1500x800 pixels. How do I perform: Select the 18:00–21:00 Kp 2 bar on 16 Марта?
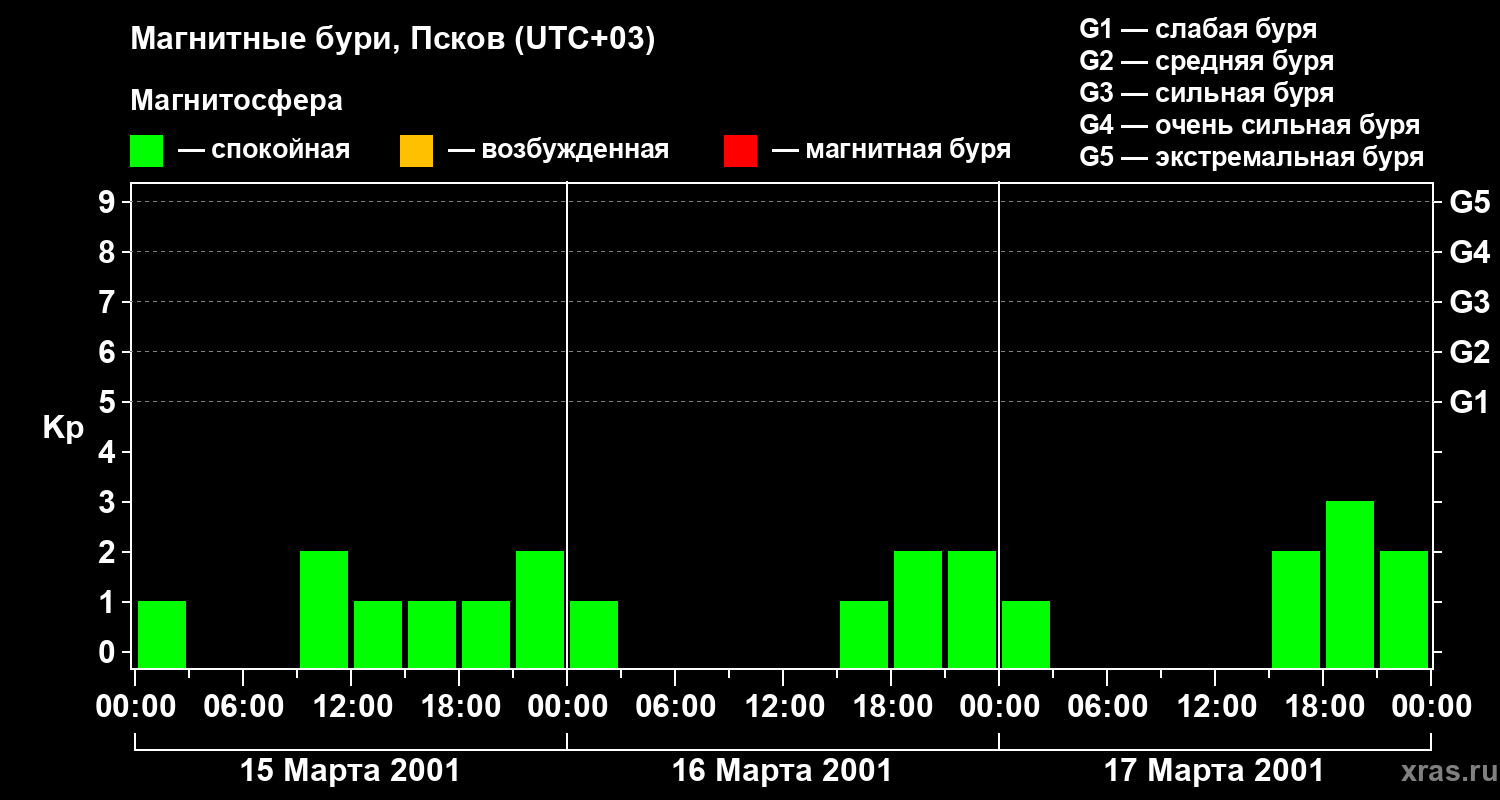pos(918,609)
